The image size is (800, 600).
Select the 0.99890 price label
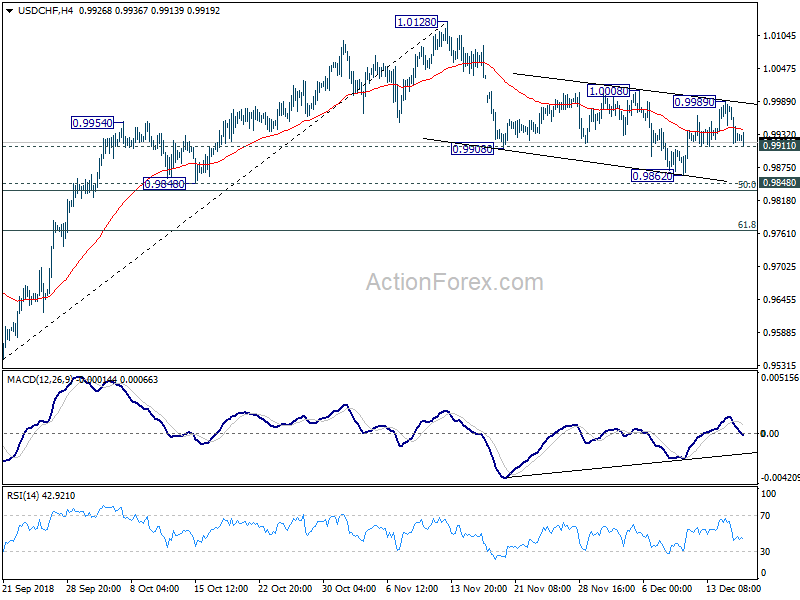[x=694, y=102]
